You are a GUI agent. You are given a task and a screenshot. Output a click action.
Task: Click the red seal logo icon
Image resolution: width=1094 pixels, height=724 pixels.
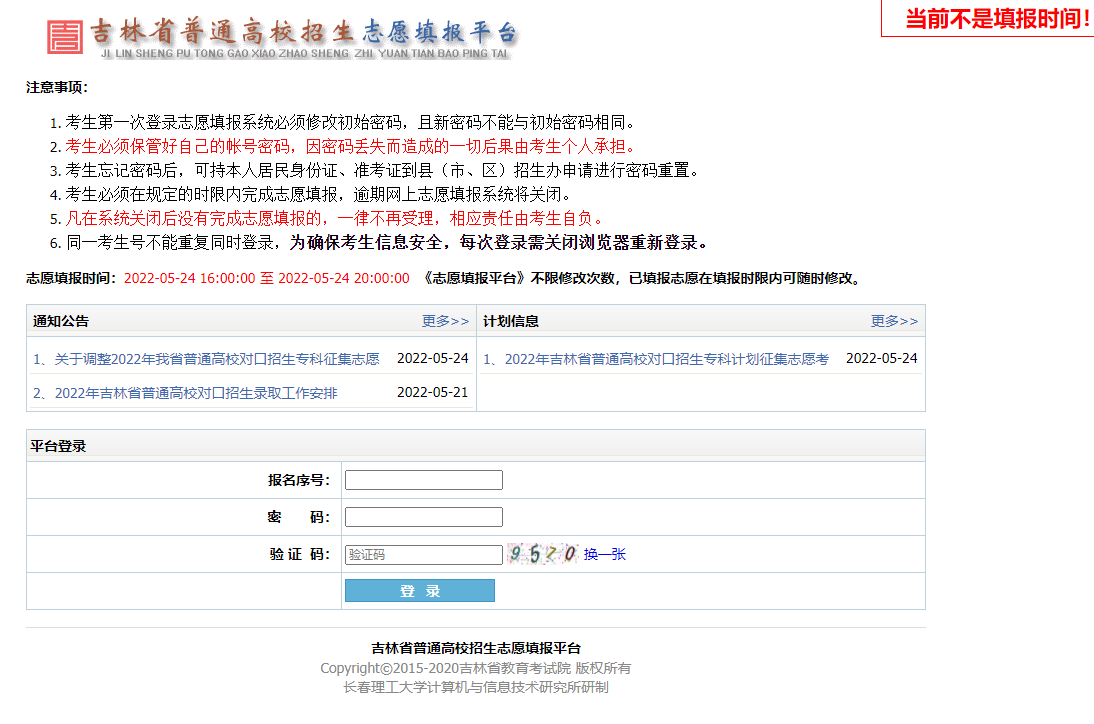pyautogui.click(x=66, y=37)
